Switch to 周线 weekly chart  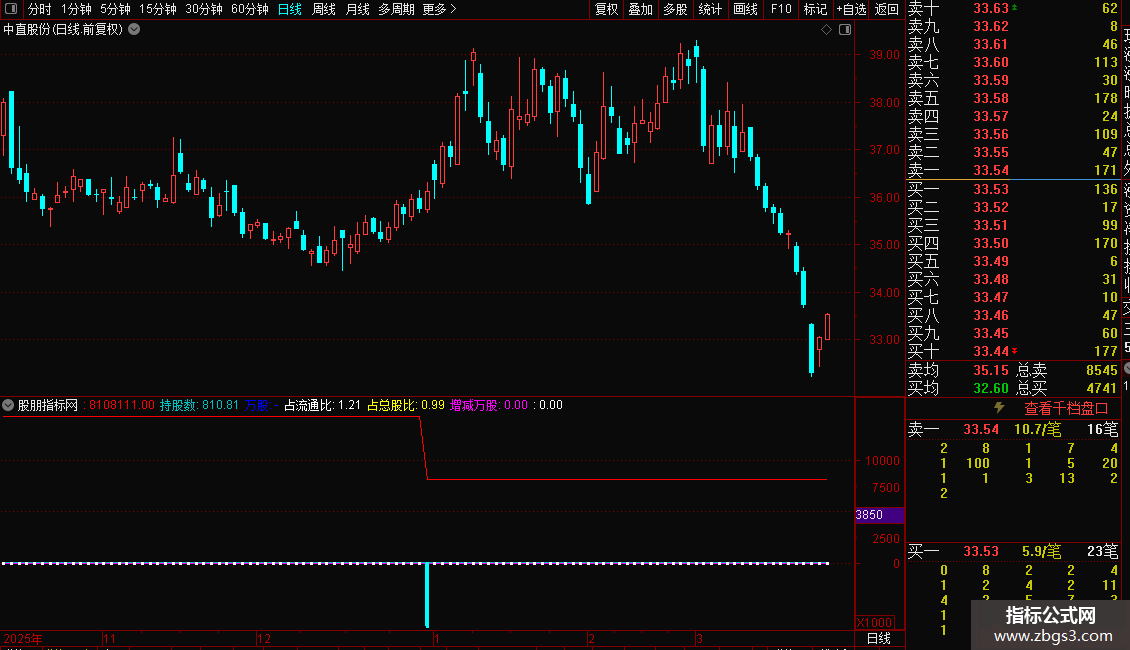coord(324,9)
